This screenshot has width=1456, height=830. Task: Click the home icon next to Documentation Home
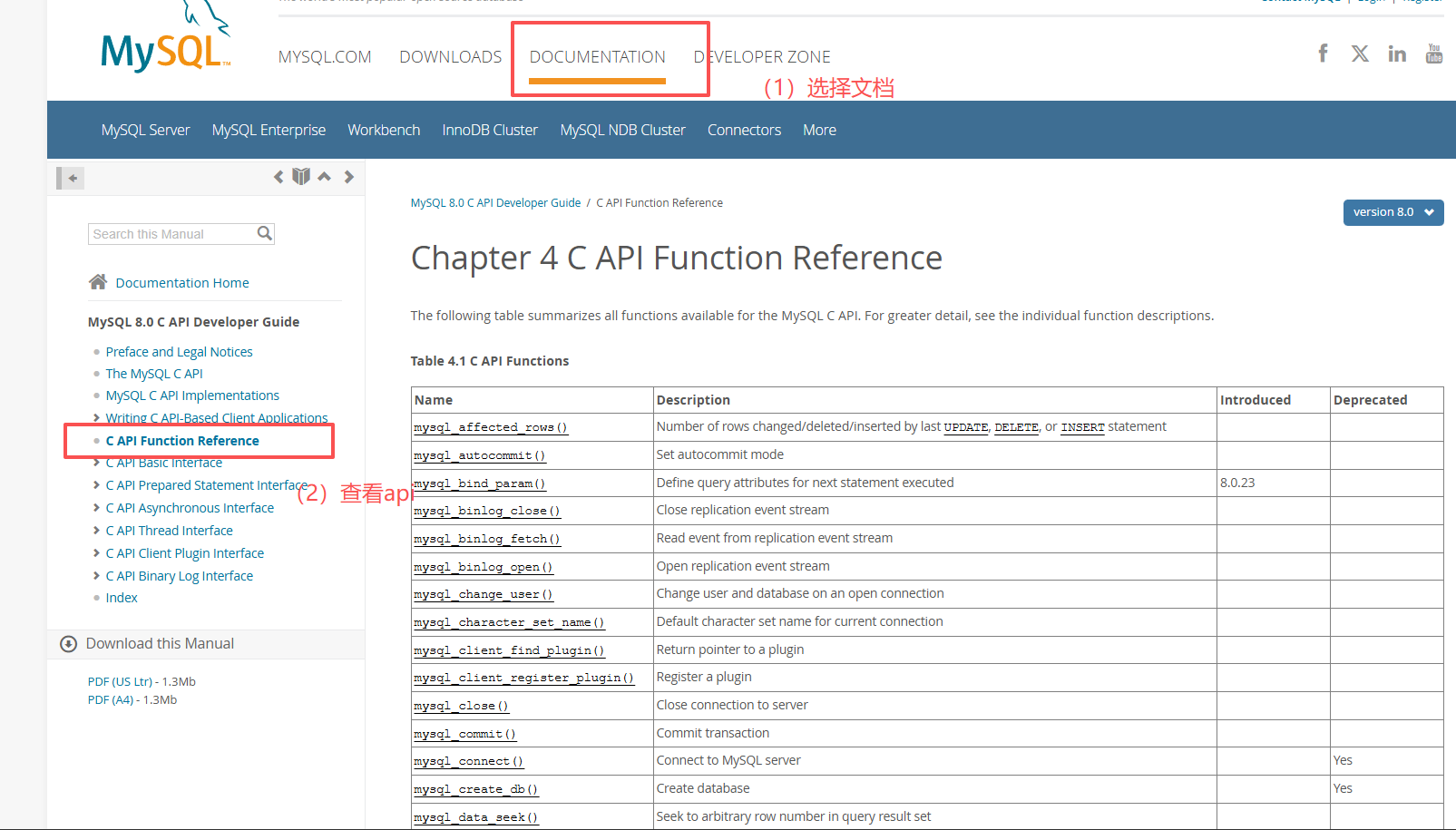coord(98,282)
